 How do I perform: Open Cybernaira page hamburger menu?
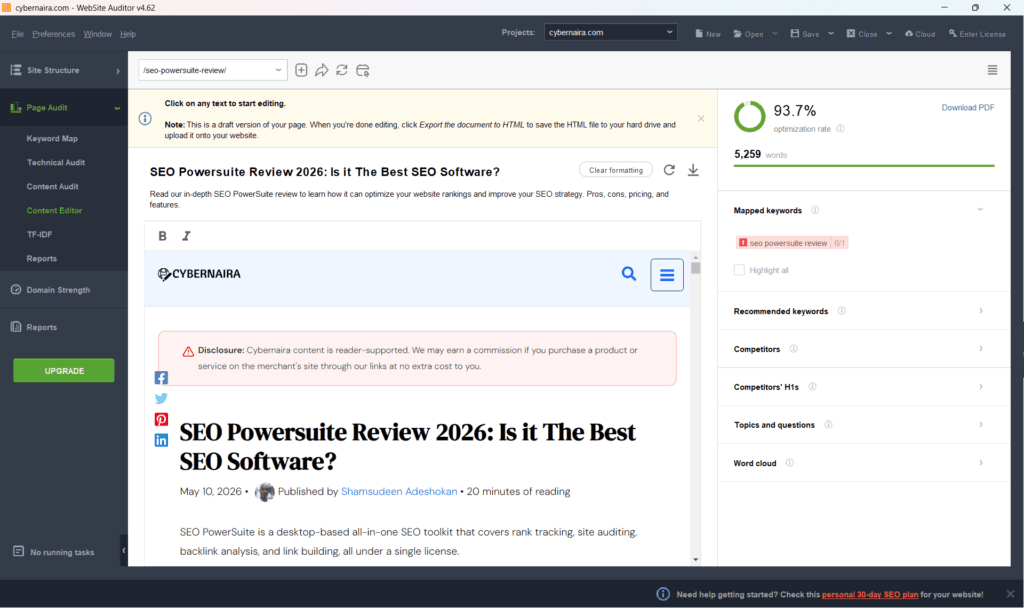pyautogui.click(x=667, y=275)
